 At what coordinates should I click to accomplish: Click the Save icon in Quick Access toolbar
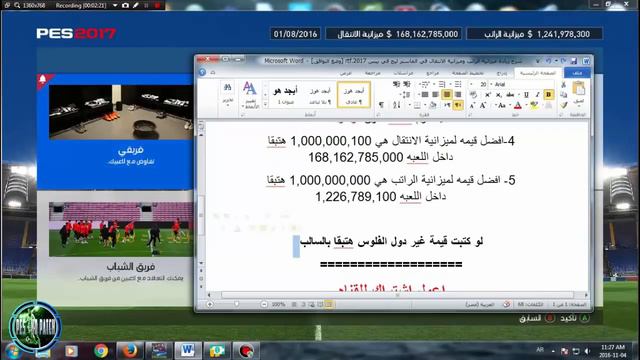tap(573, 61)
